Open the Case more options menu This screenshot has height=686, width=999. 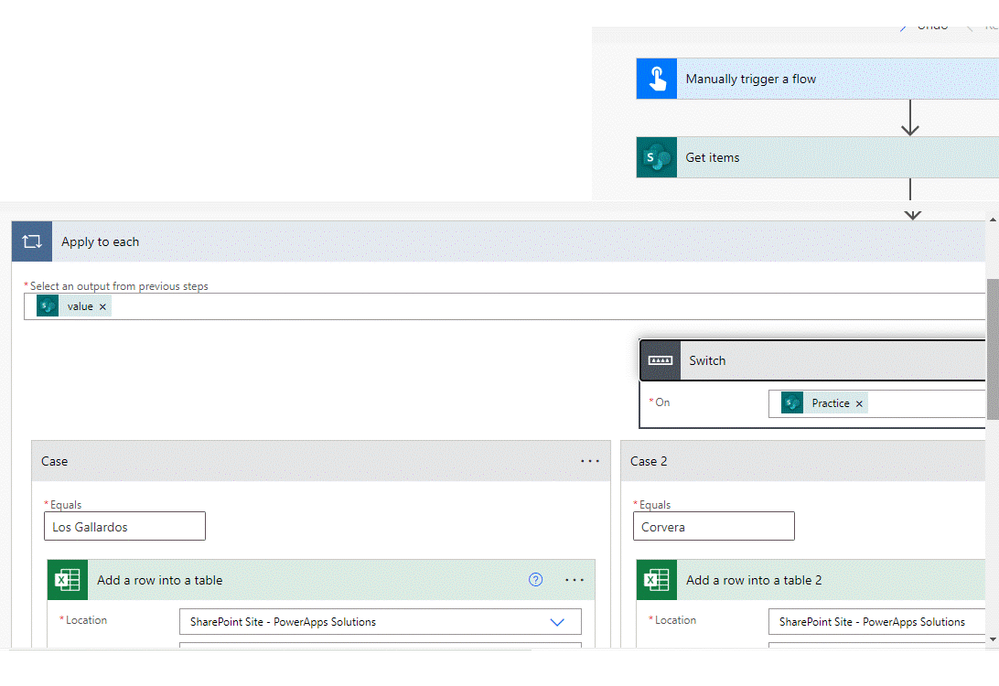click(590, 461)
